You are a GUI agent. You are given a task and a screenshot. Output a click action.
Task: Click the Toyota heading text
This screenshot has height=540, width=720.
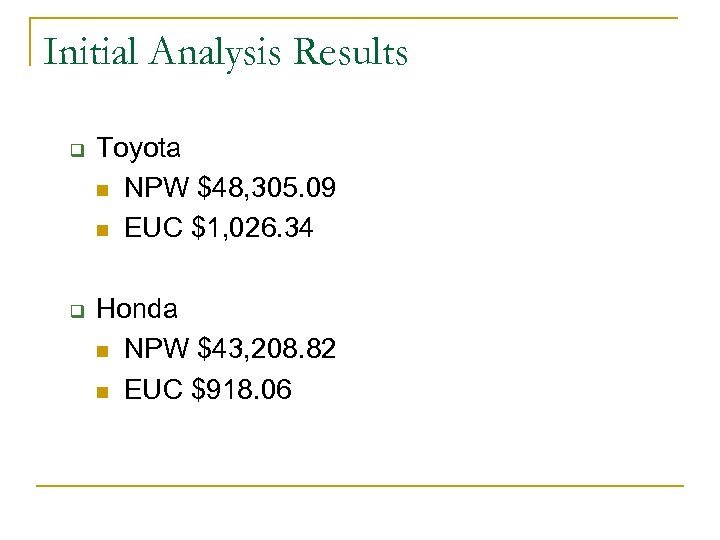coord(139,149)
